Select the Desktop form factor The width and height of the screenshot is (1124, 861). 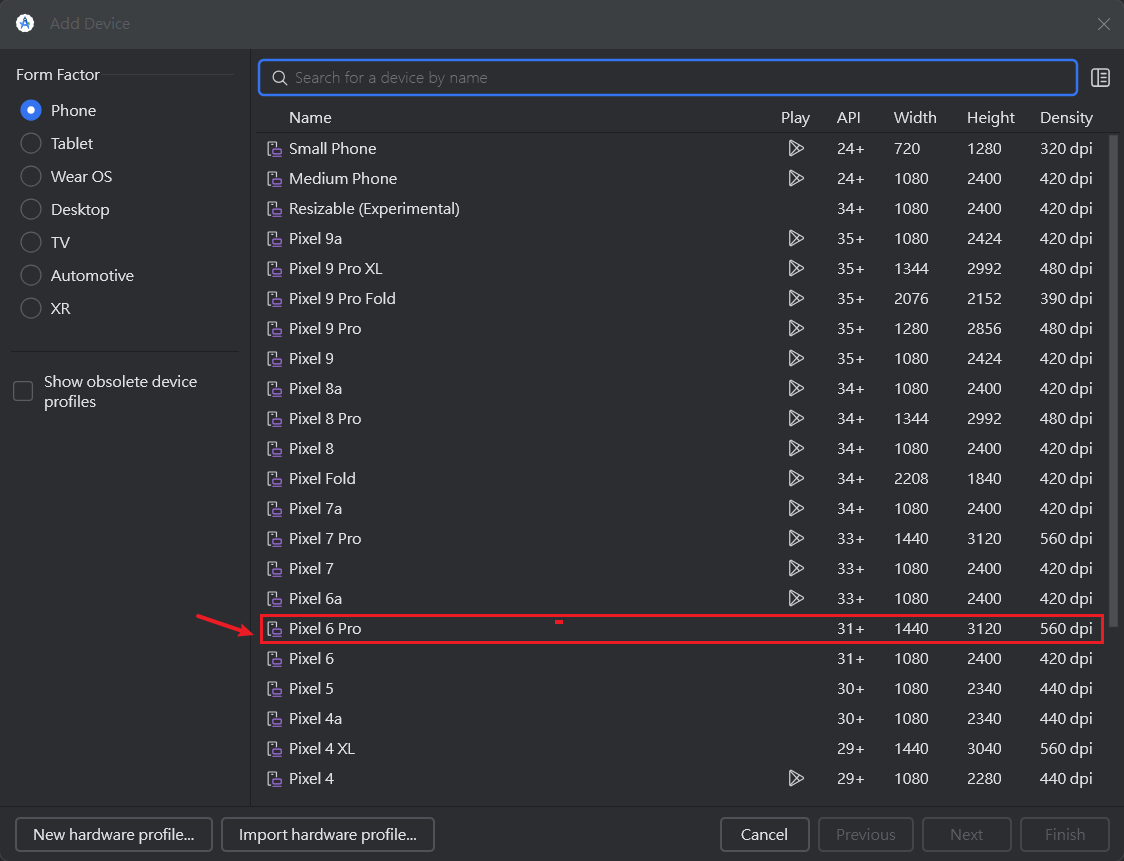click(x=31, y=209)
